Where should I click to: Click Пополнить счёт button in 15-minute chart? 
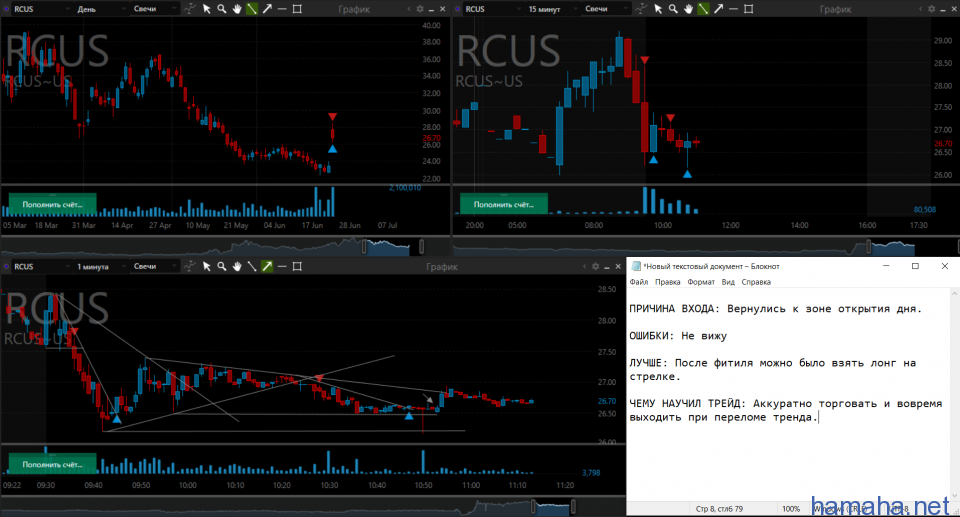click(x=504, y=204)
